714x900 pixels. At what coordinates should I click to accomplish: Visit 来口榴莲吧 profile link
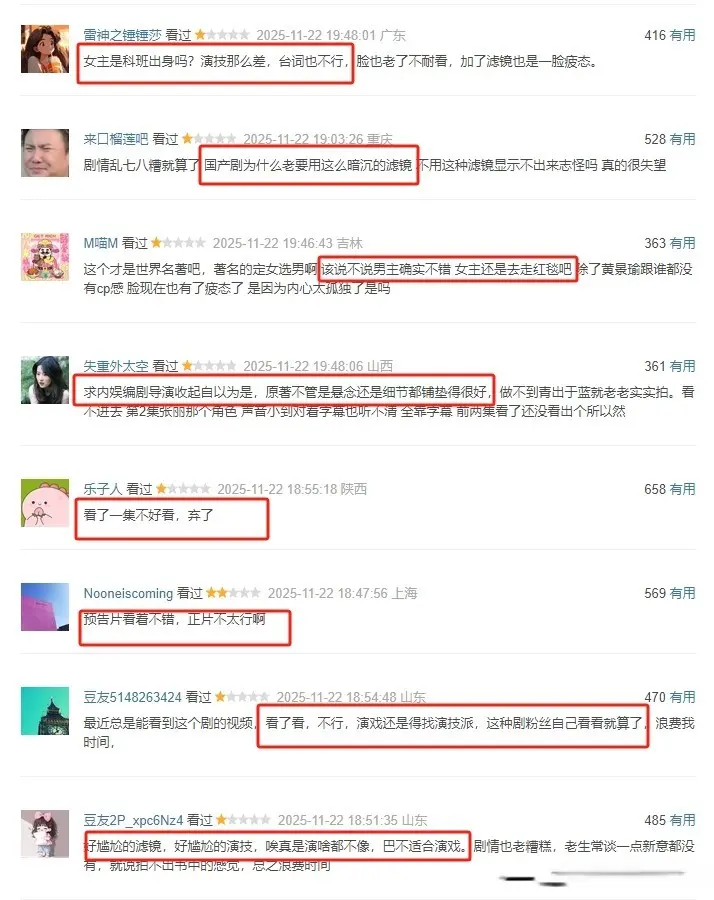(116, 139)
